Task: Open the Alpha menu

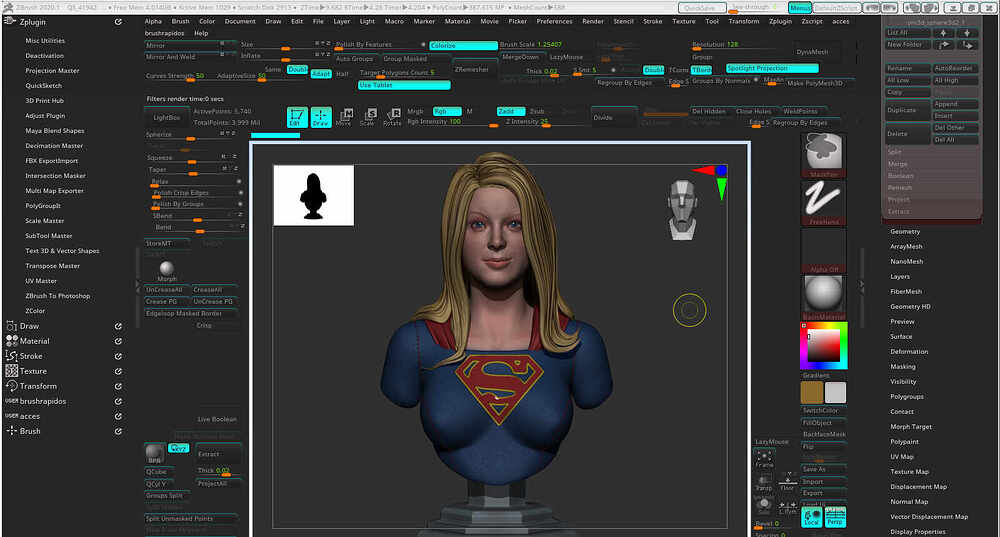Action: (153, 21)
